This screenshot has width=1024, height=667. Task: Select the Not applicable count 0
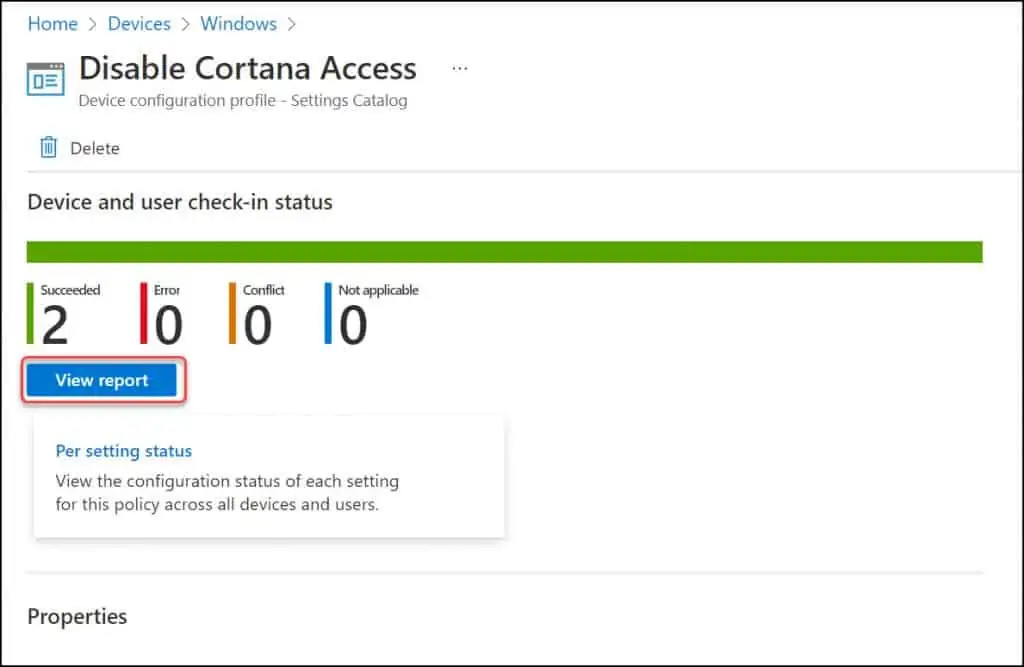tap(353, 325)
